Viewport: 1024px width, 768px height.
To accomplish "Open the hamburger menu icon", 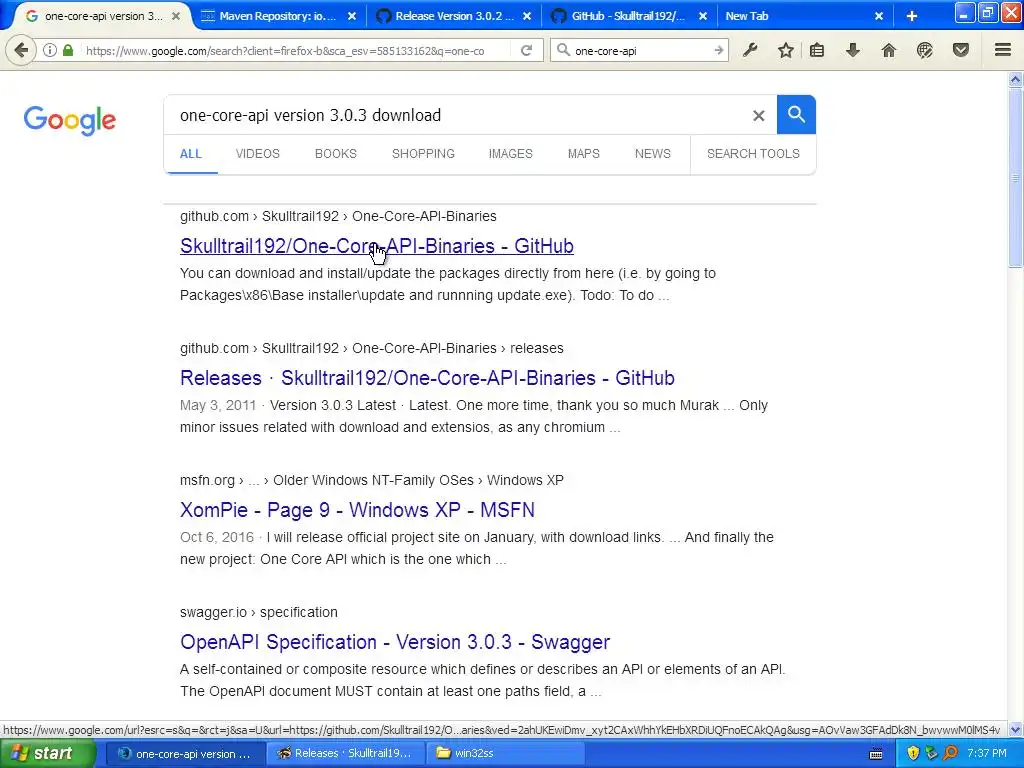I will click(1003, 50).
